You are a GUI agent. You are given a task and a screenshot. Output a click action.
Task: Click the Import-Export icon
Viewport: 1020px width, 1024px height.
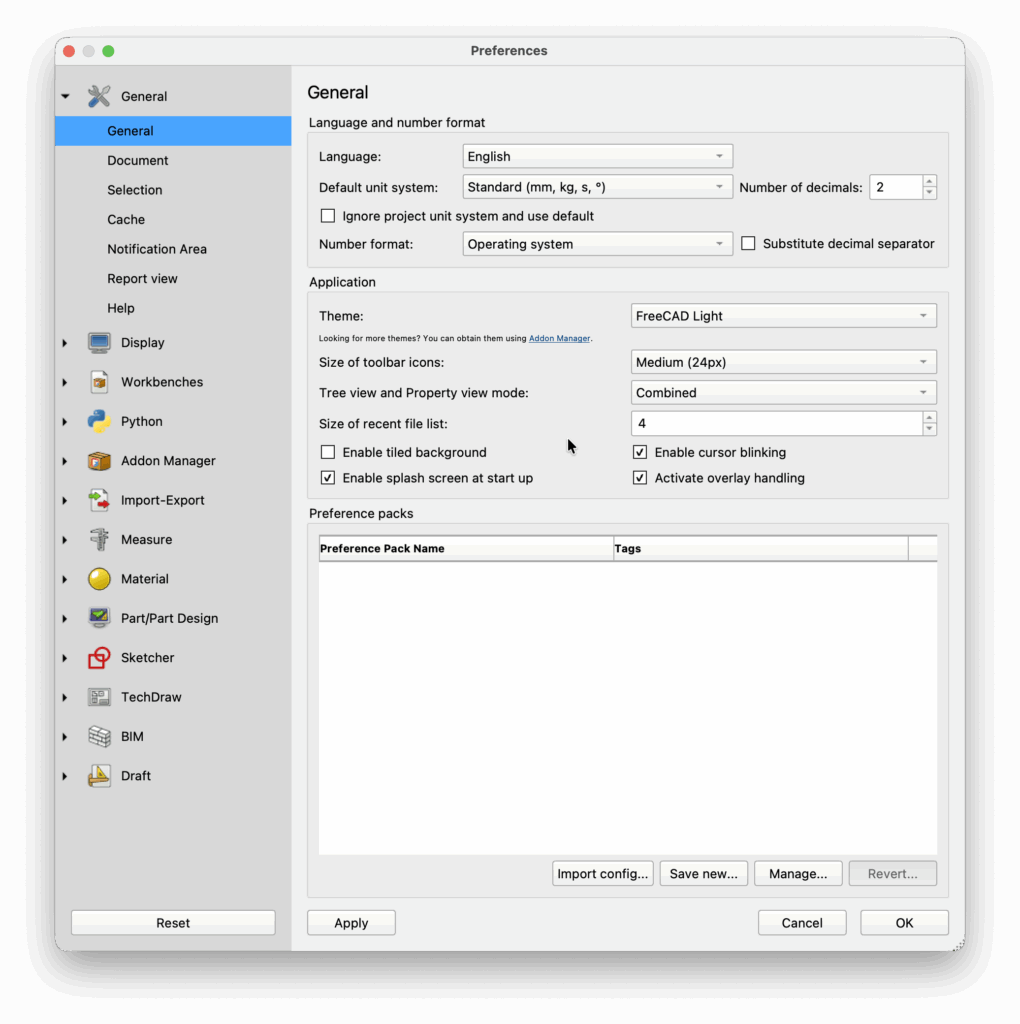pos(99,501)
